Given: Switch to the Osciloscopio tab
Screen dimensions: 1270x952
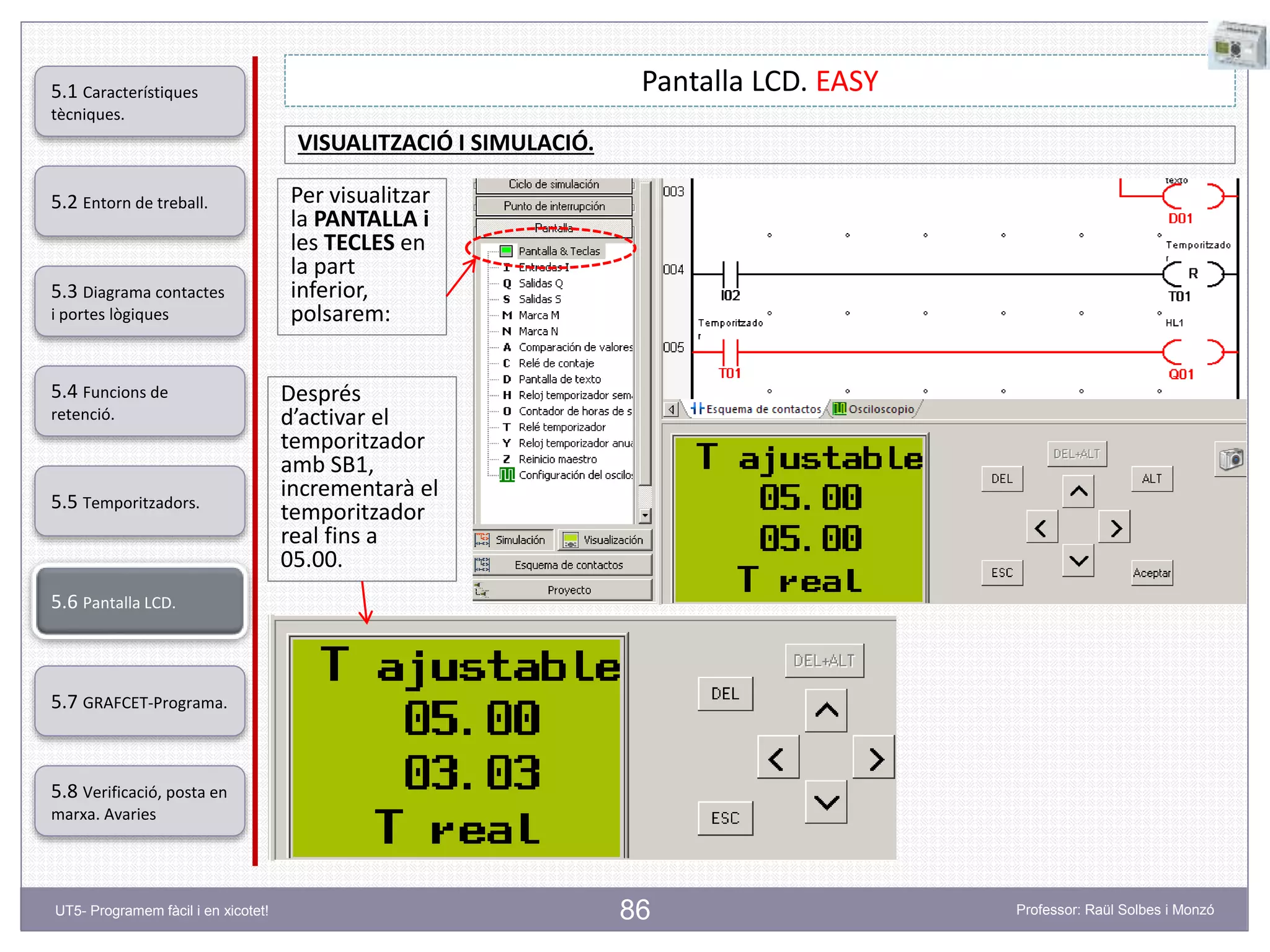Looking at the screenshot, I should 874,409.
